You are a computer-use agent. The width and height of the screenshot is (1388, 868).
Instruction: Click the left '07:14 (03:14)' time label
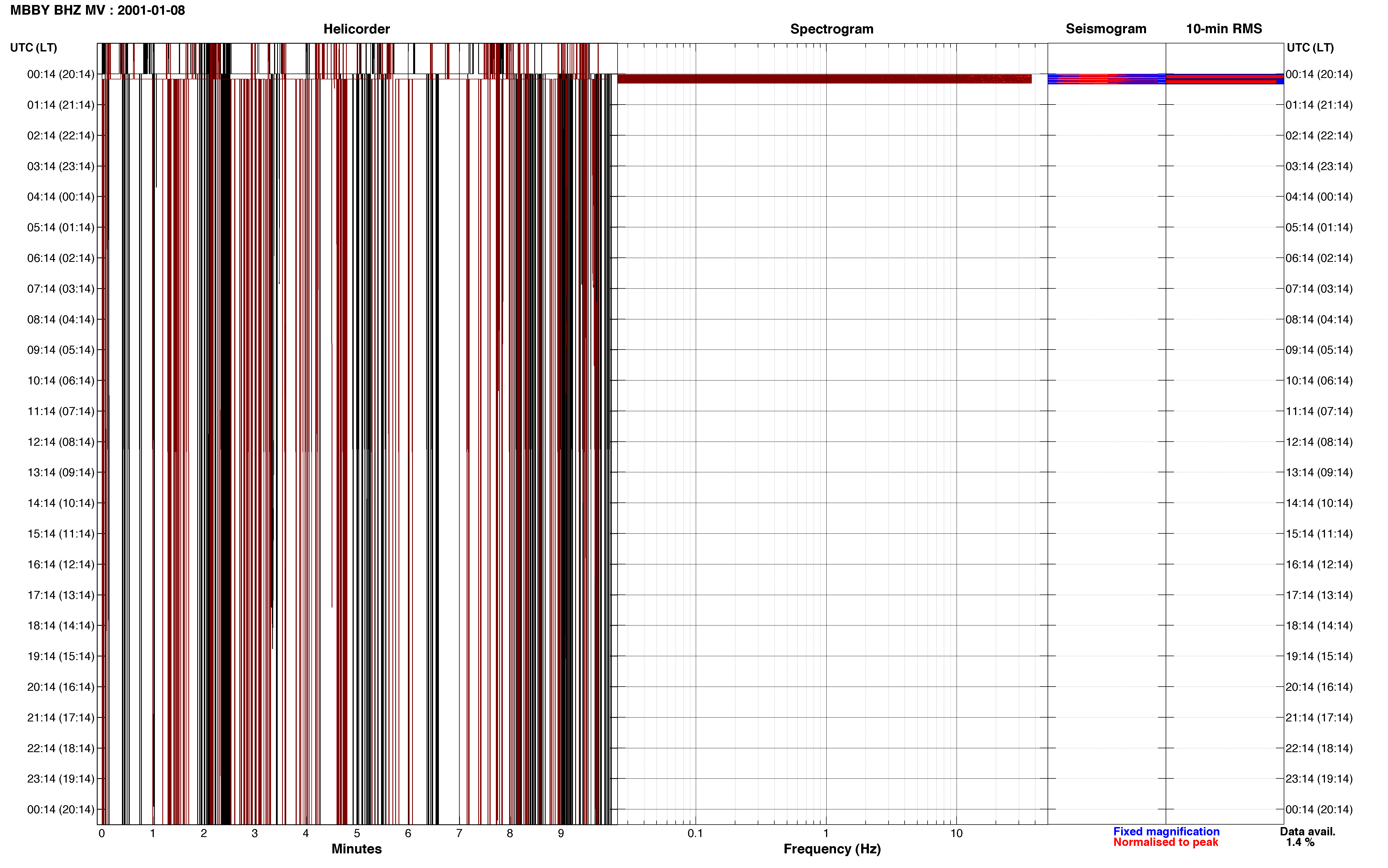coord(61,289)
